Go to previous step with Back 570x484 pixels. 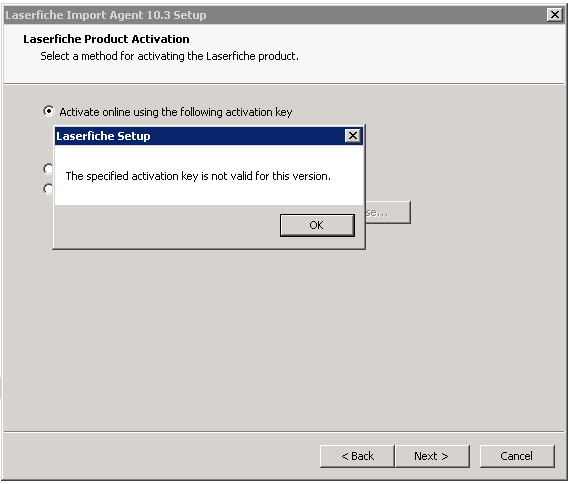pos(357,456)
